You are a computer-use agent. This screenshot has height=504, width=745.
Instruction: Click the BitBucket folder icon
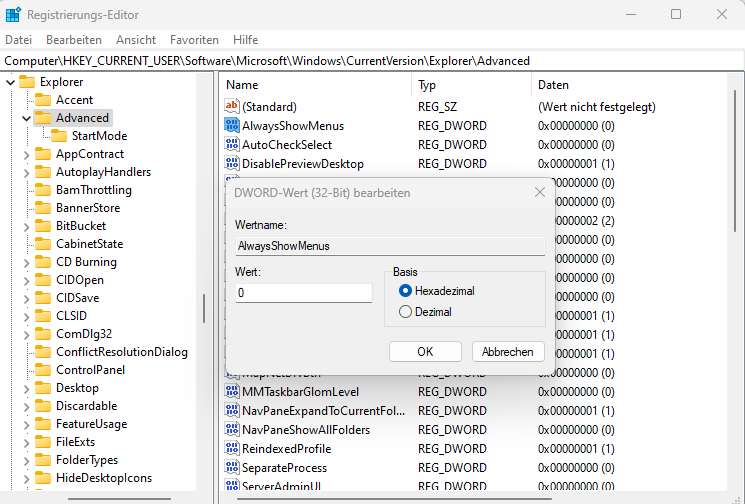(x=43, y=226)
